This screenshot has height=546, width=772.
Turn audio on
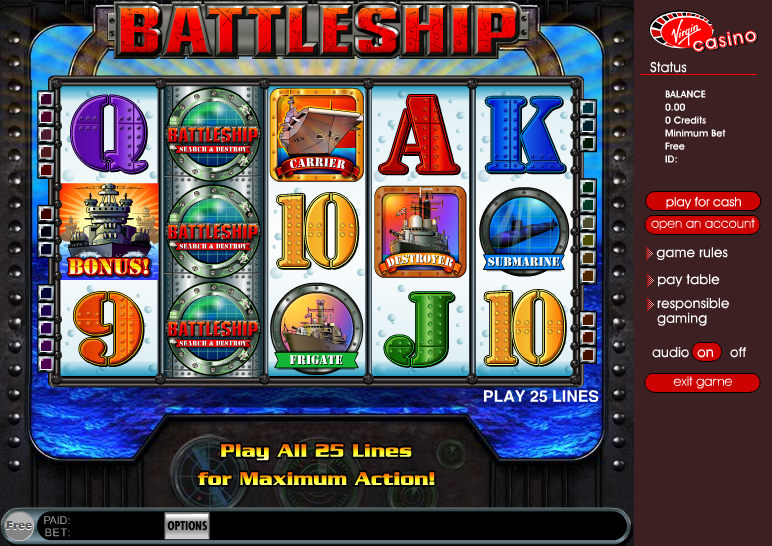click(x=706, y=353)
